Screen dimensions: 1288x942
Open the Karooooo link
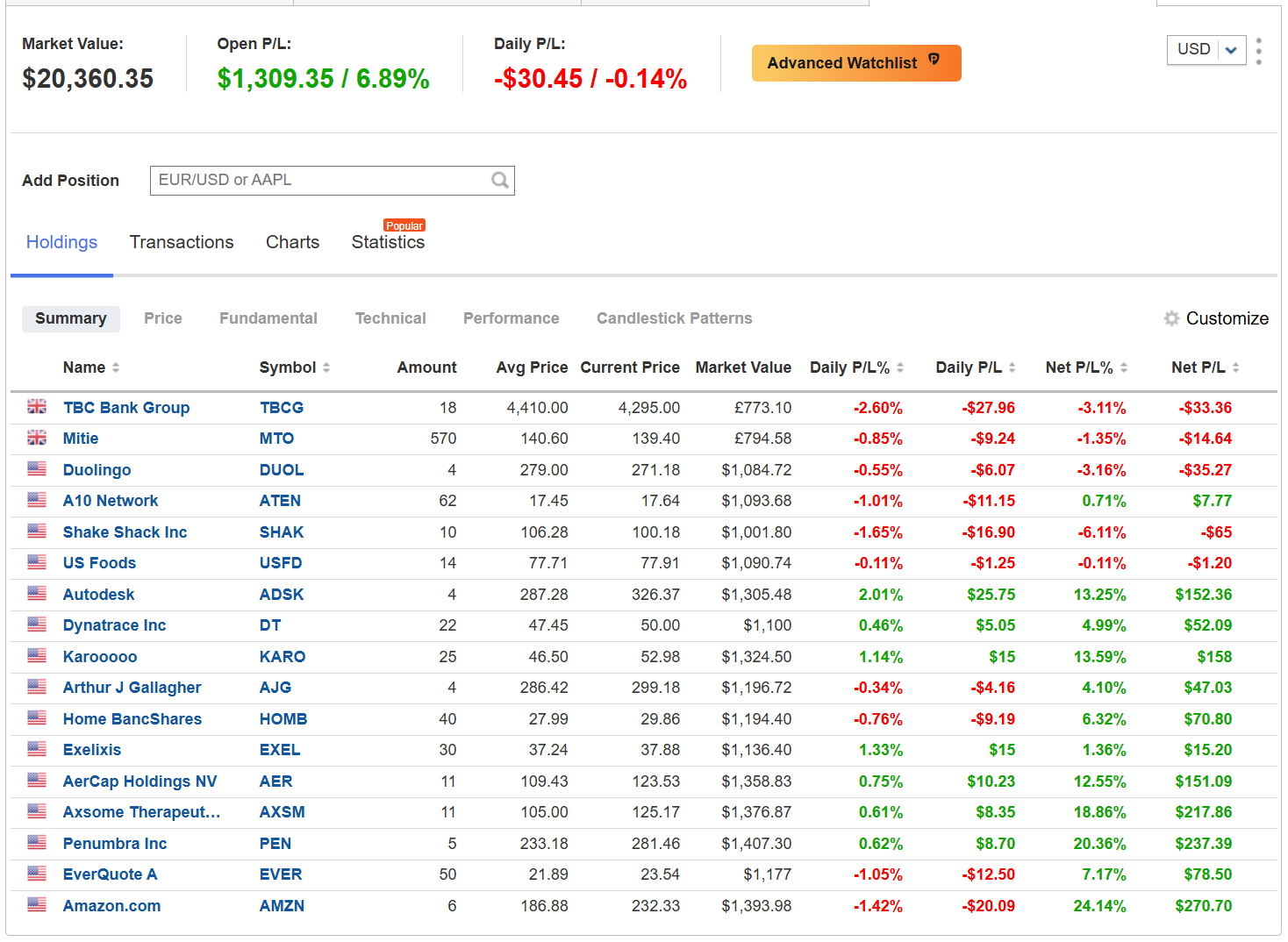(x=100, y=657)
